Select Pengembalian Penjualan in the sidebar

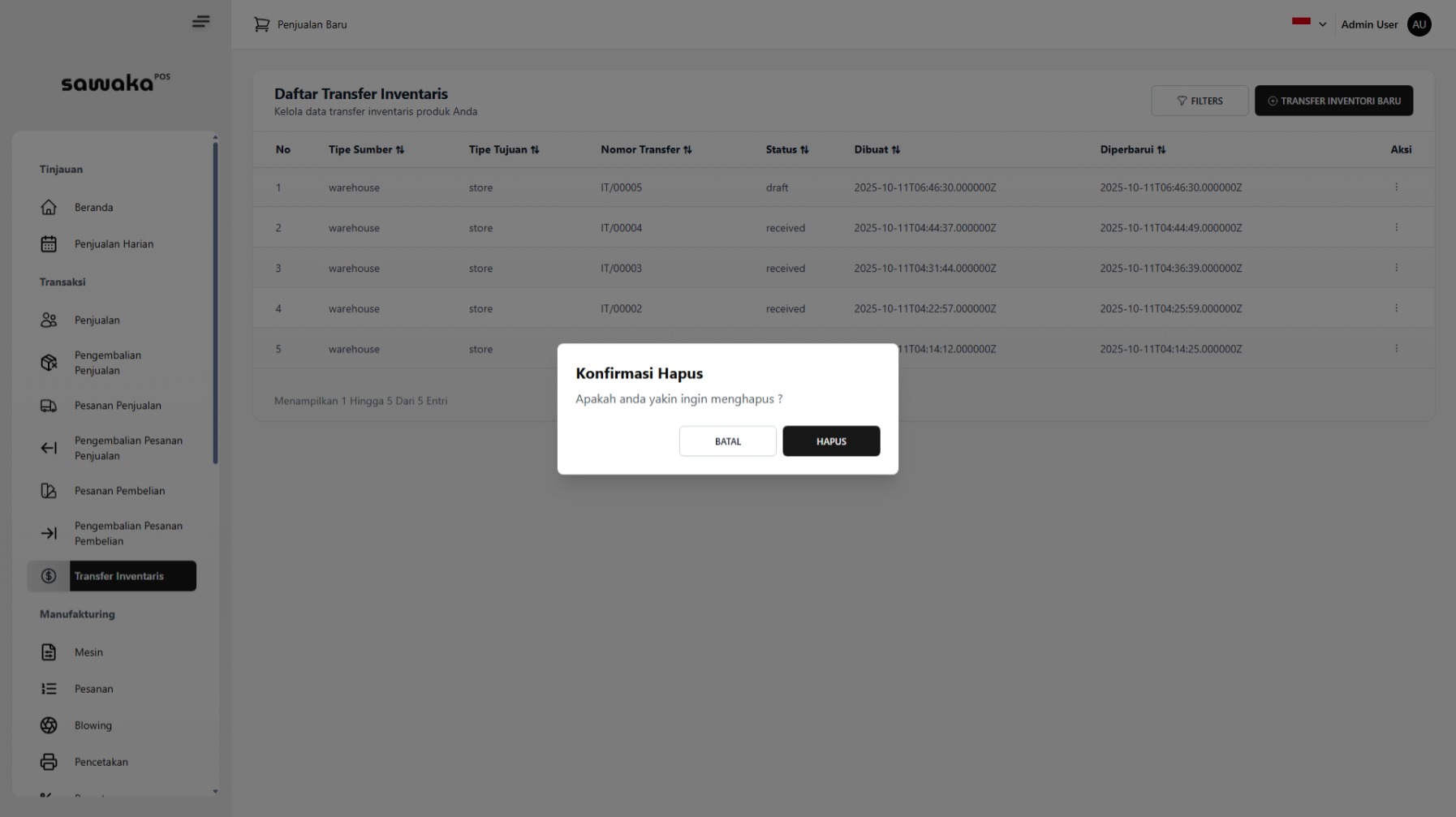pos(108,363)
